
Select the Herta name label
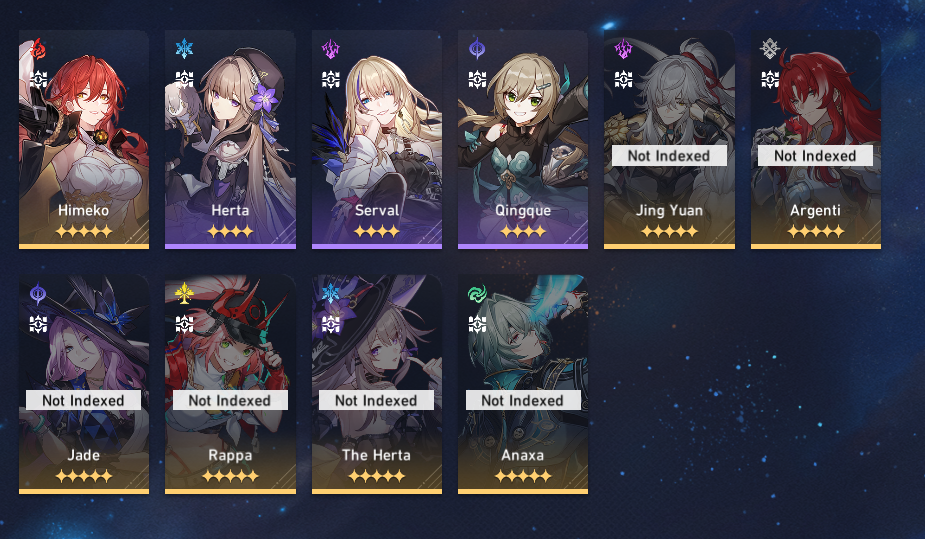tap(230, 210)
